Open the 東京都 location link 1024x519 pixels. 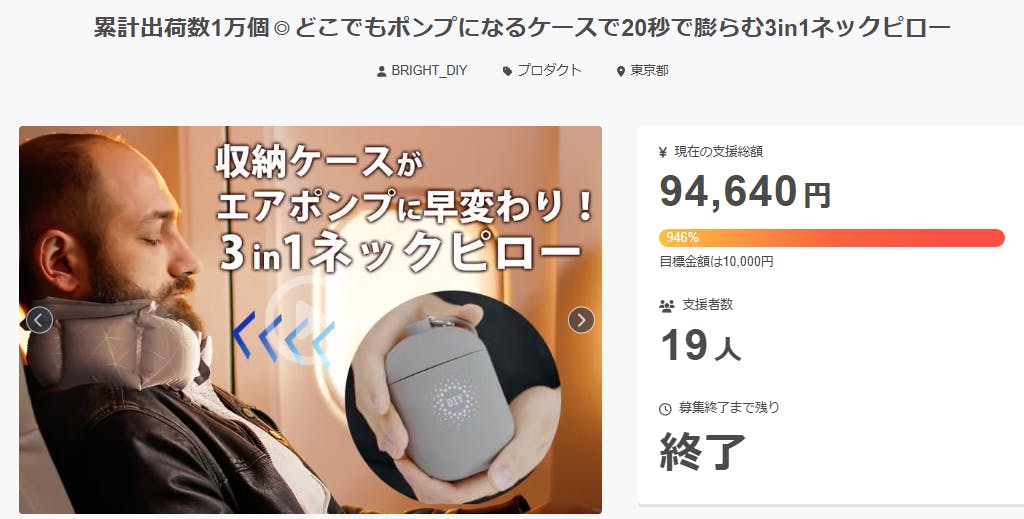click(x=649, y=71)
